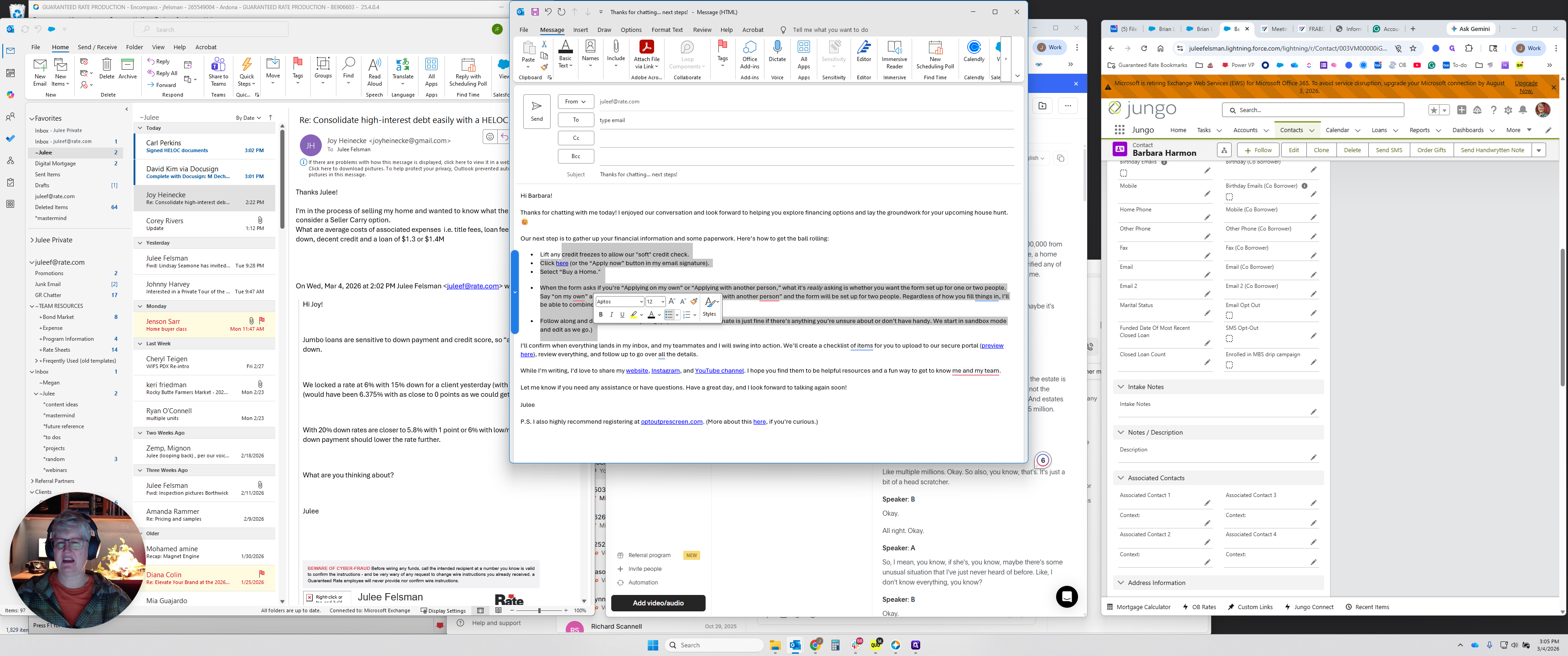Click the Archive icon in Outlook ribbon
The image size is (1568, 656).
[127, 65]
